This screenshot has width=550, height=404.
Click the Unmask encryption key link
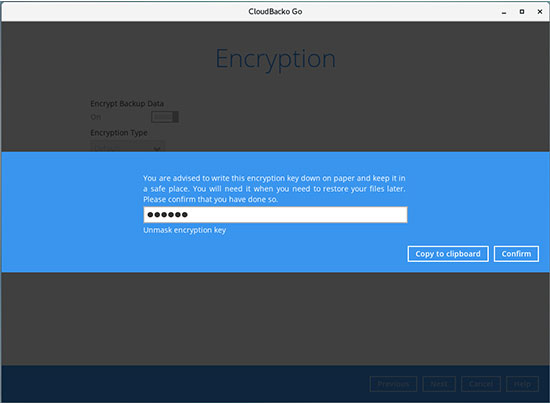pyautogui.click(x=185, y=230)
